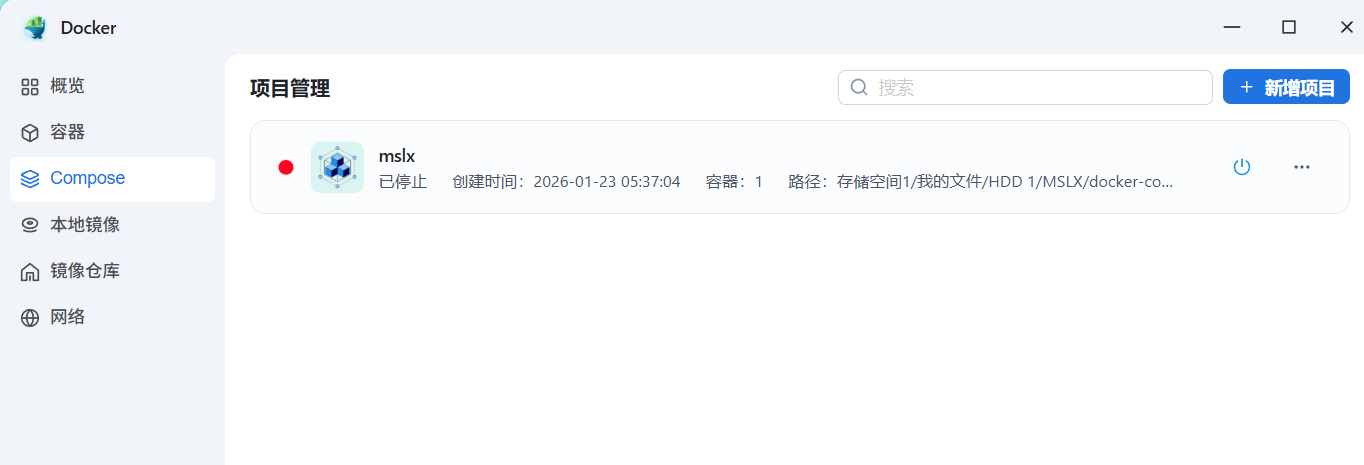Image resolution: width=1364 pixels, height=465 pixels.
Task: Open the 网络 network section
Action: tap(112, 317)
